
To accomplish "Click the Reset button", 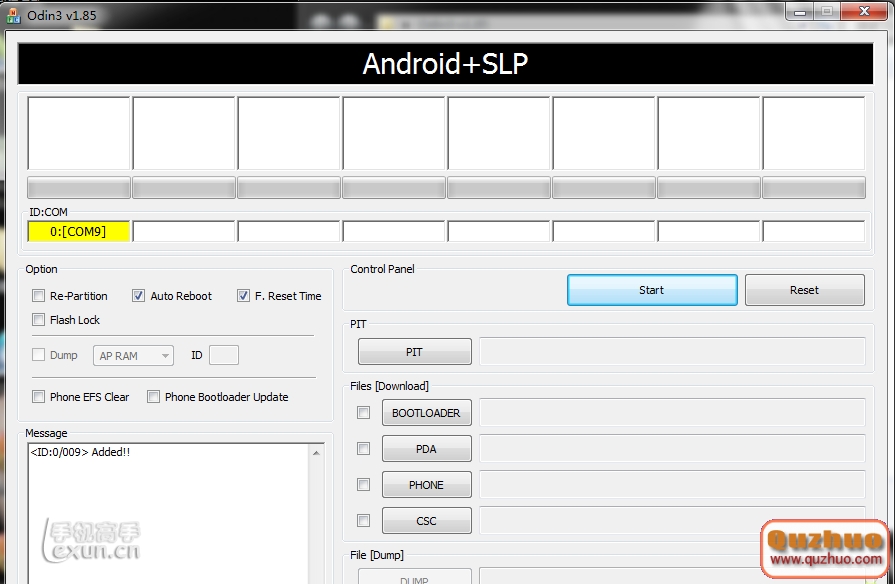I will tap(804, 290).
